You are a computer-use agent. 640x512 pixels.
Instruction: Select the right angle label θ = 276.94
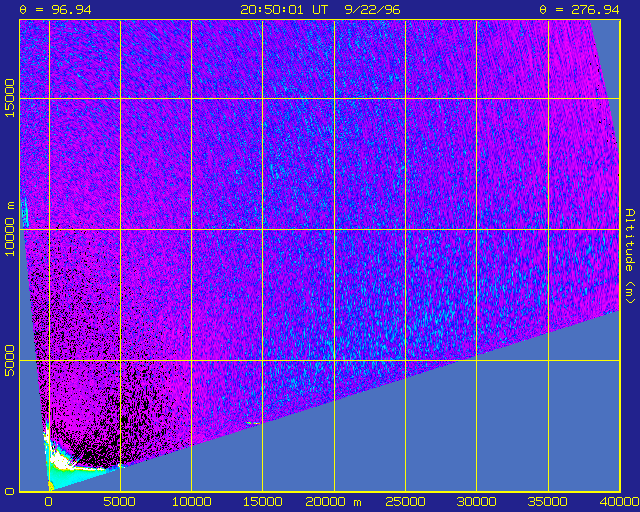tap(580, 10)
